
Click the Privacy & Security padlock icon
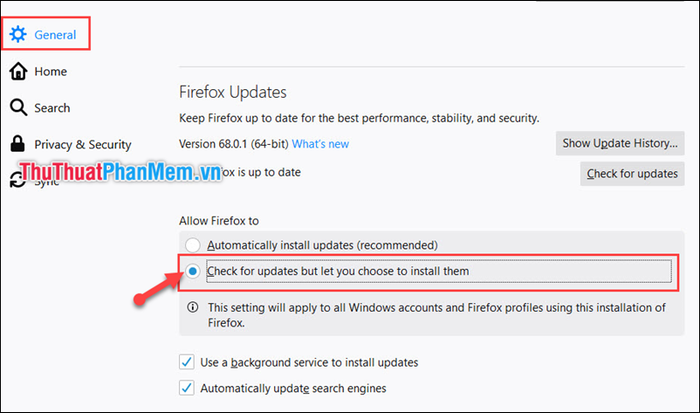(17, 144)
